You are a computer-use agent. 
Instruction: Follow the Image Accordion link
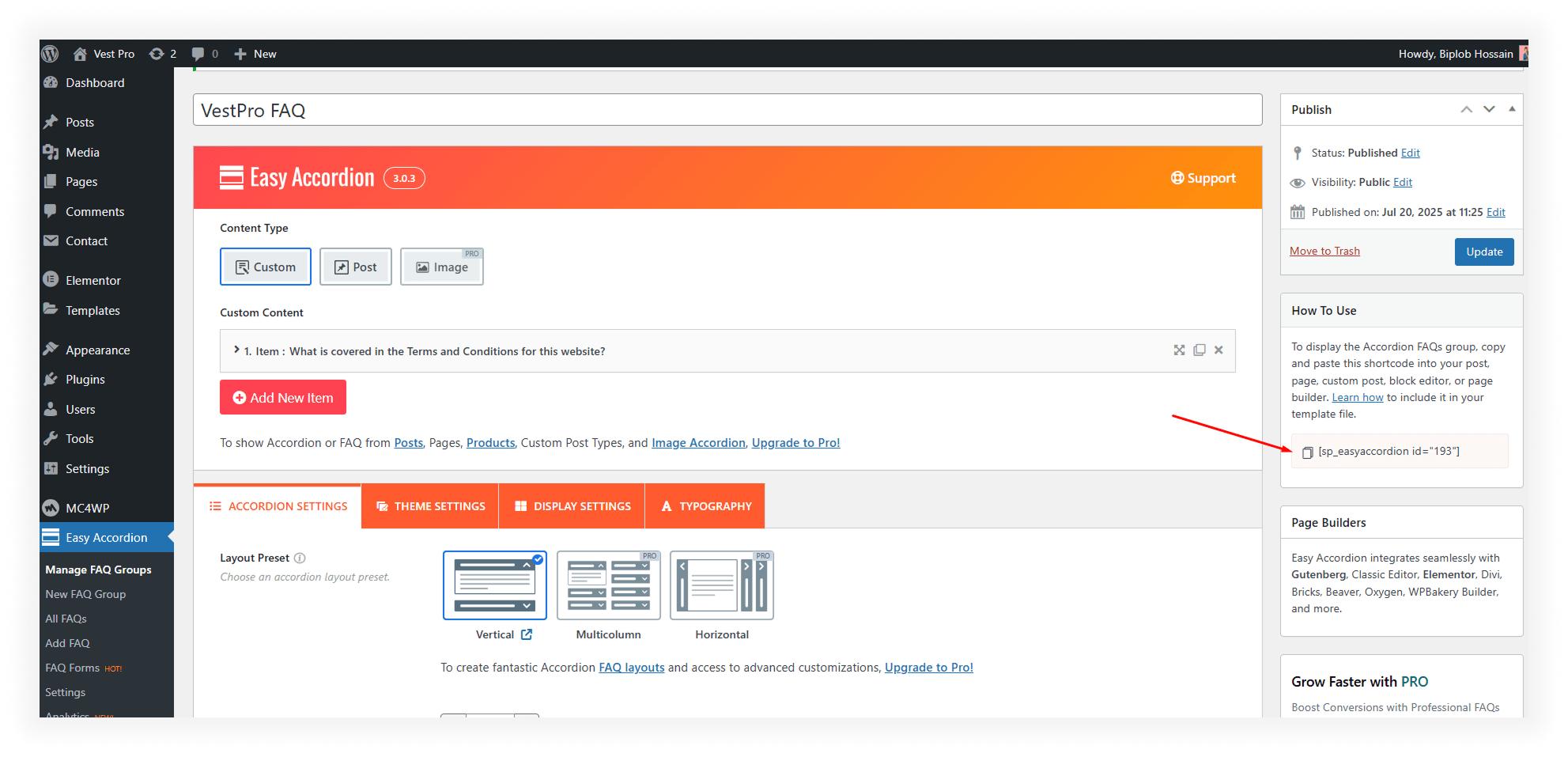pos(698,443)
